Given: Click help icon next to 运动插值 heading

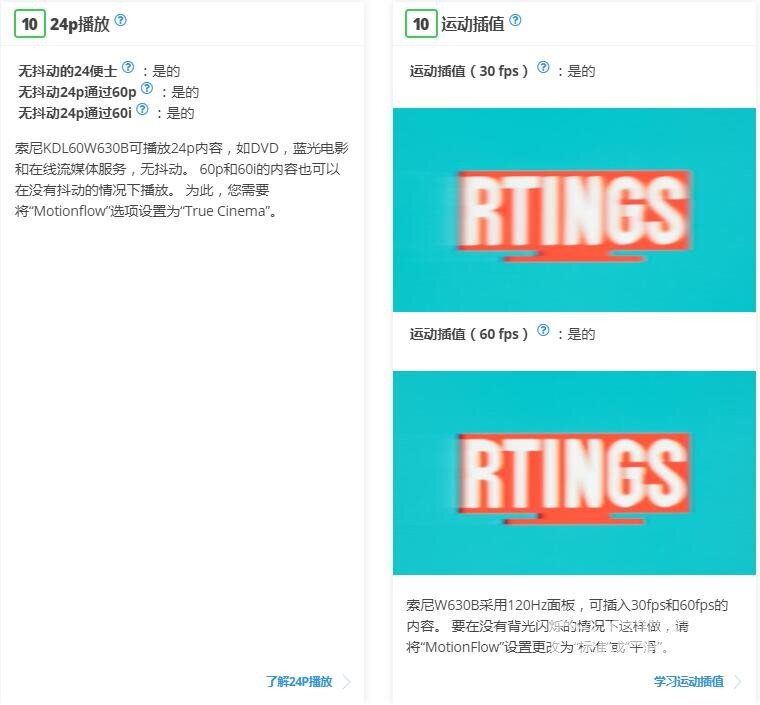Looking at the screenshot, I should coord(516,20).
